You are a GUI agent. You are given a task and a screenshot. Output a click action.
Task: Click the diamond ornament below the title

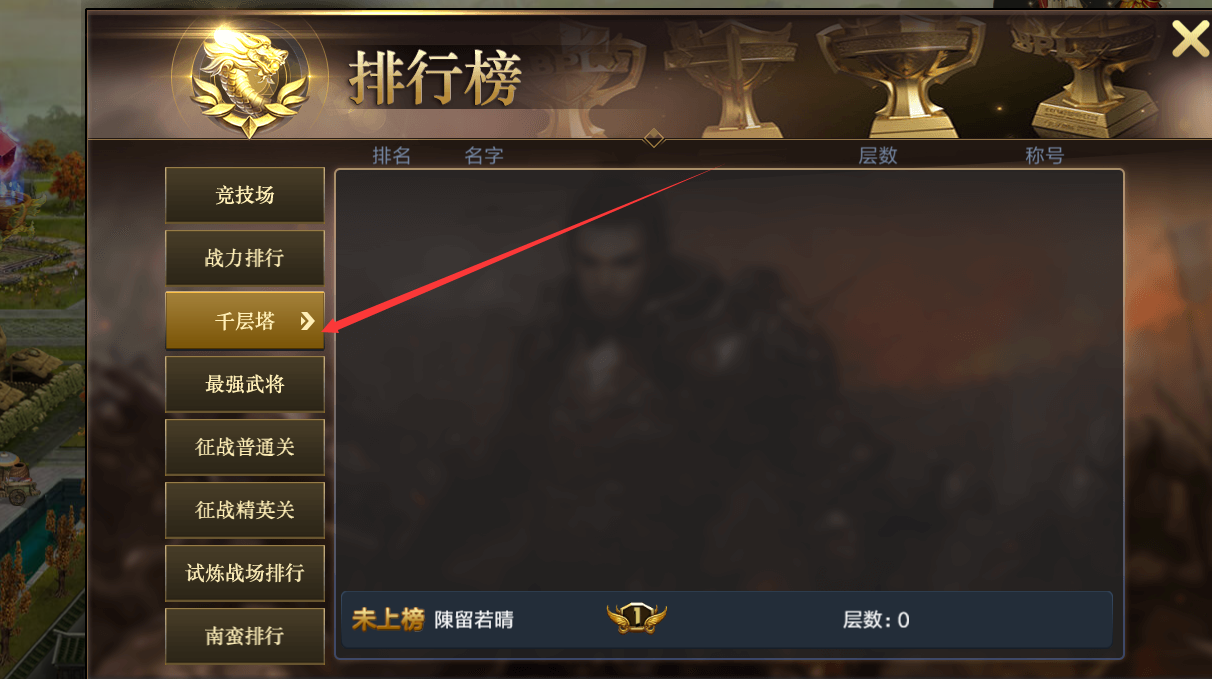[654, 138]
